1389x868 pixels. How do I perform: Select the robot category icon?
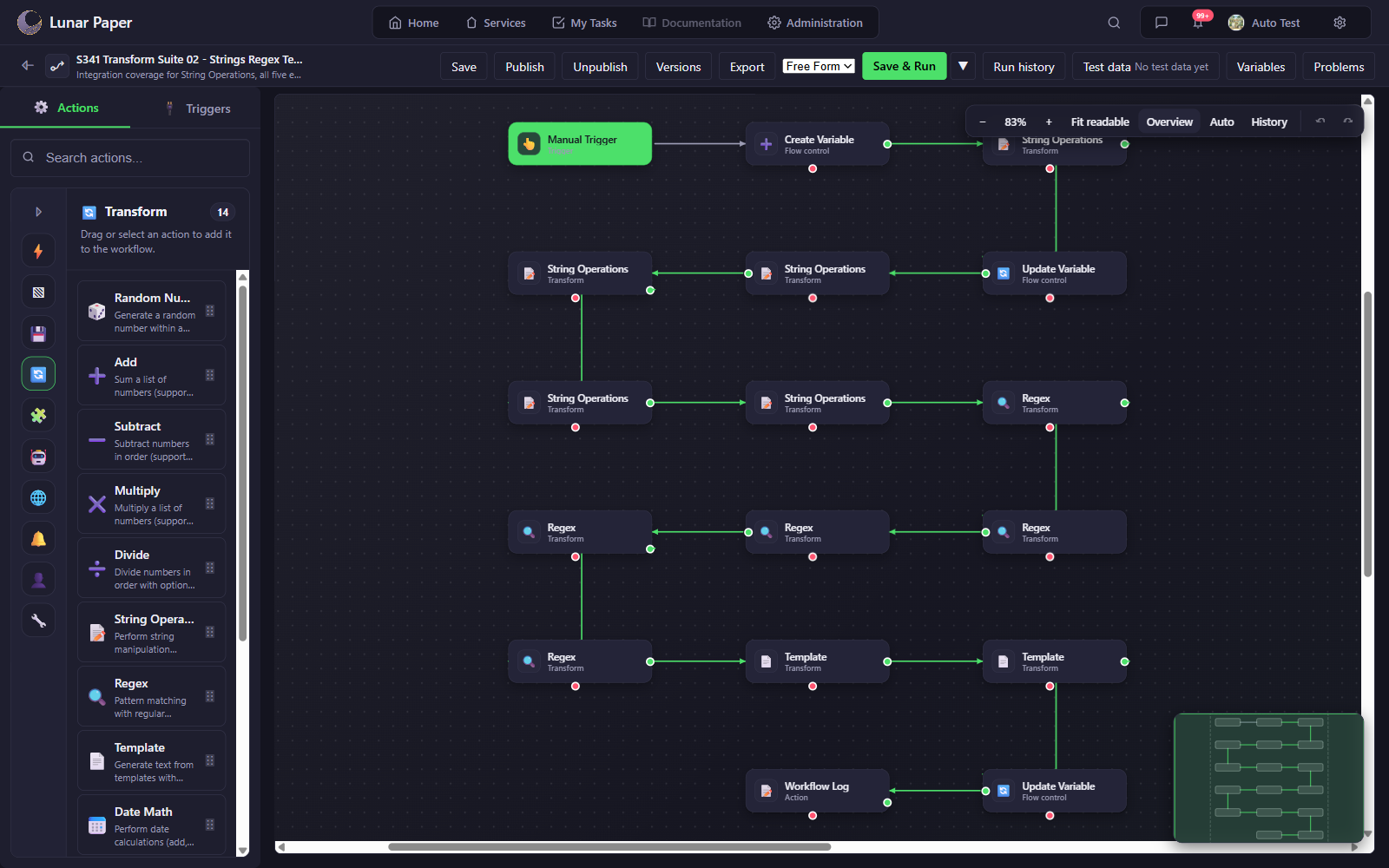pos(38,457)
